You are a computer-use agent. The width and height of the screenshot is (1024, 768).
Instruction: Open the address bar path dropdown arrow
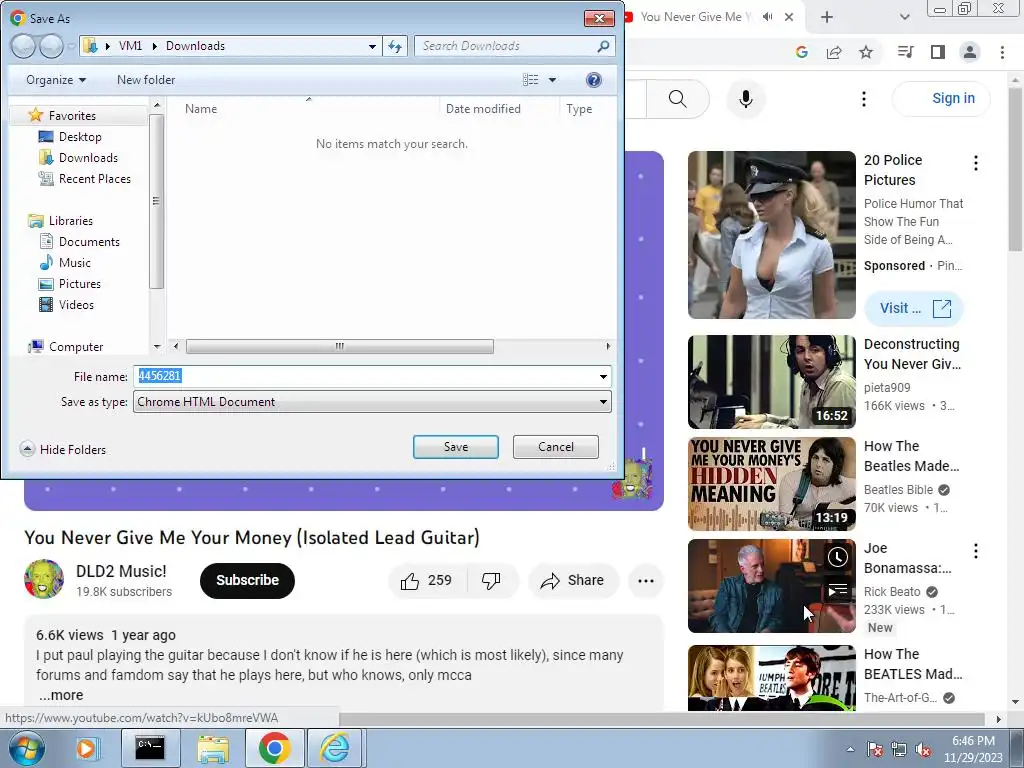point(372,46)
